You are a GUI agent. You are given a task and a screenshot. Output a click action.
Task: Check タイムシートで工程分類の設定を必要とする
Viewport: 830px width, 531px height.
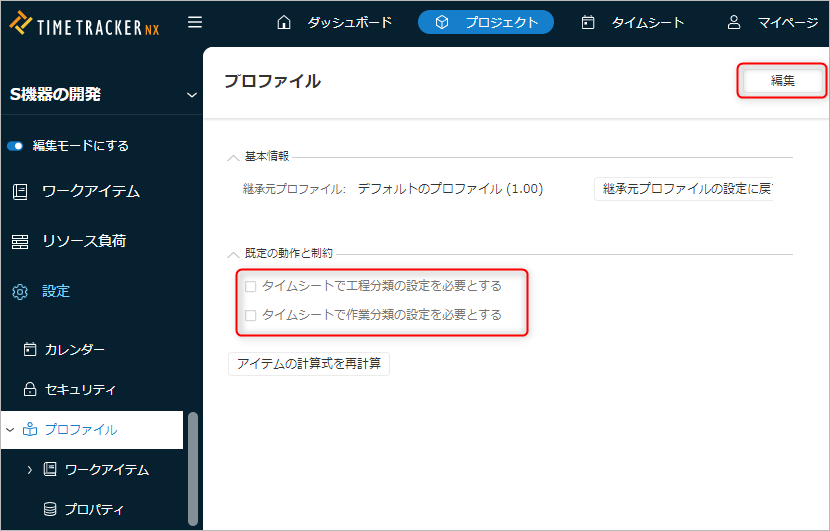point(251,286)
